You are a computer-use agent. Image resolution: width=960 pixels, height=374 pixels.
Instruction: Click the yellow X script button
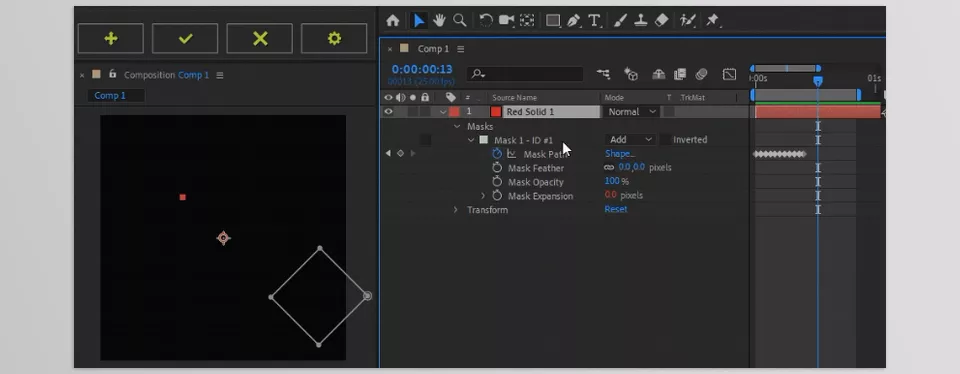click(260, 39)
